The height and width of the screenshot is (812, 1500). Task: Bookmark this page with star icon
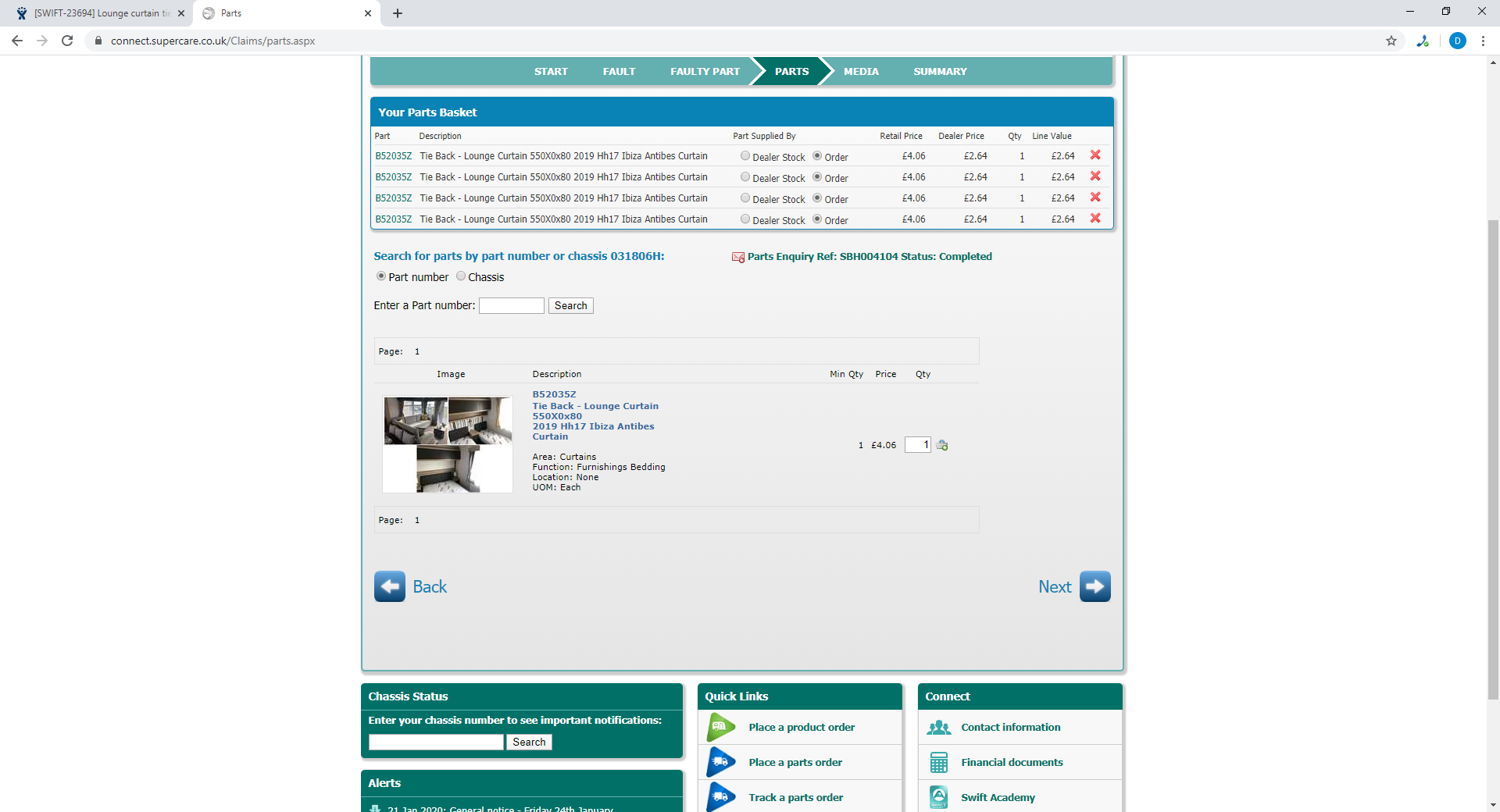pyautogui.click(x=1391, y=41)
